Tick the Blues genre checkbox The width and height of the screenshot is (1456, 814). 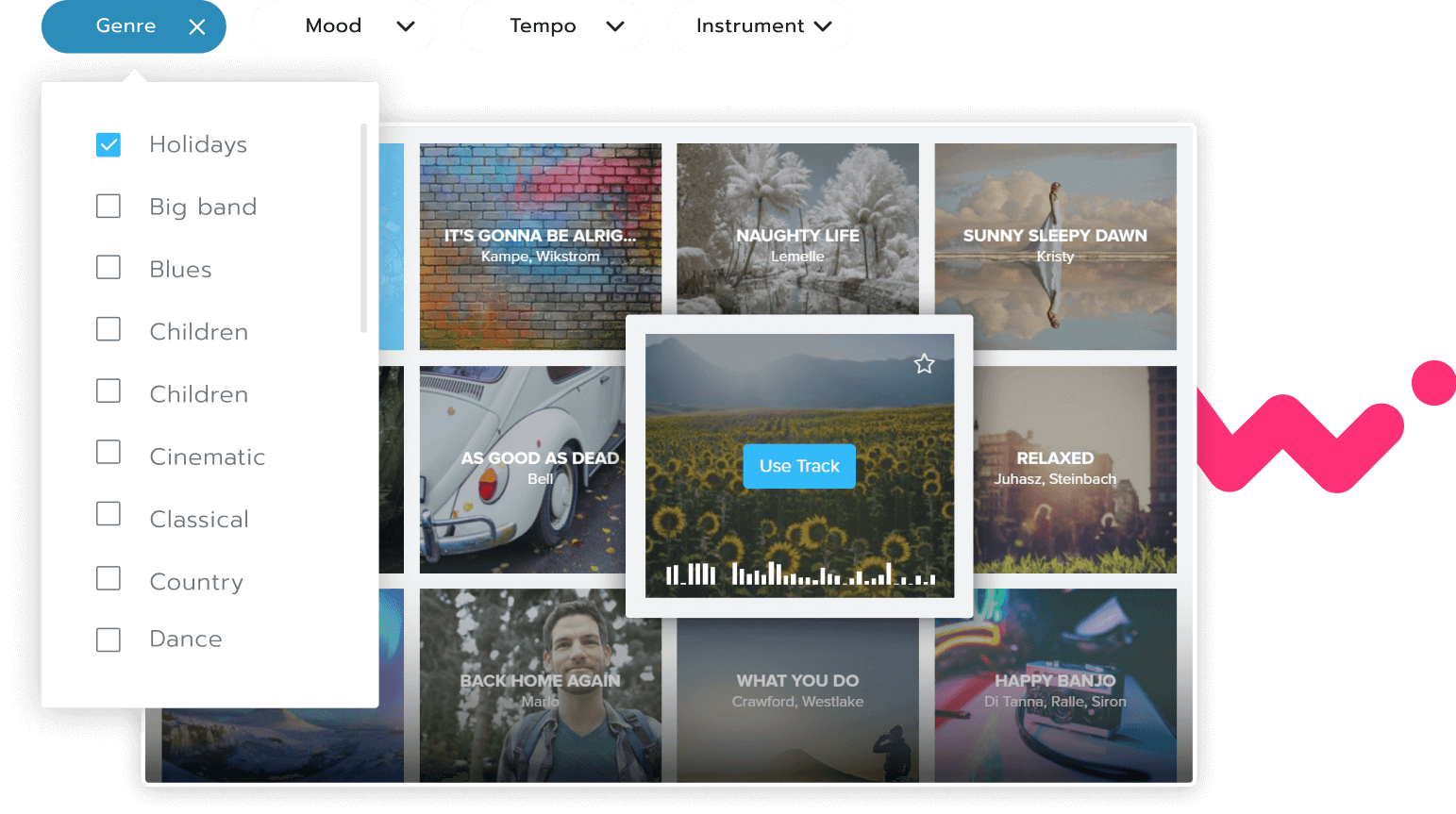(x=109, y=268)
